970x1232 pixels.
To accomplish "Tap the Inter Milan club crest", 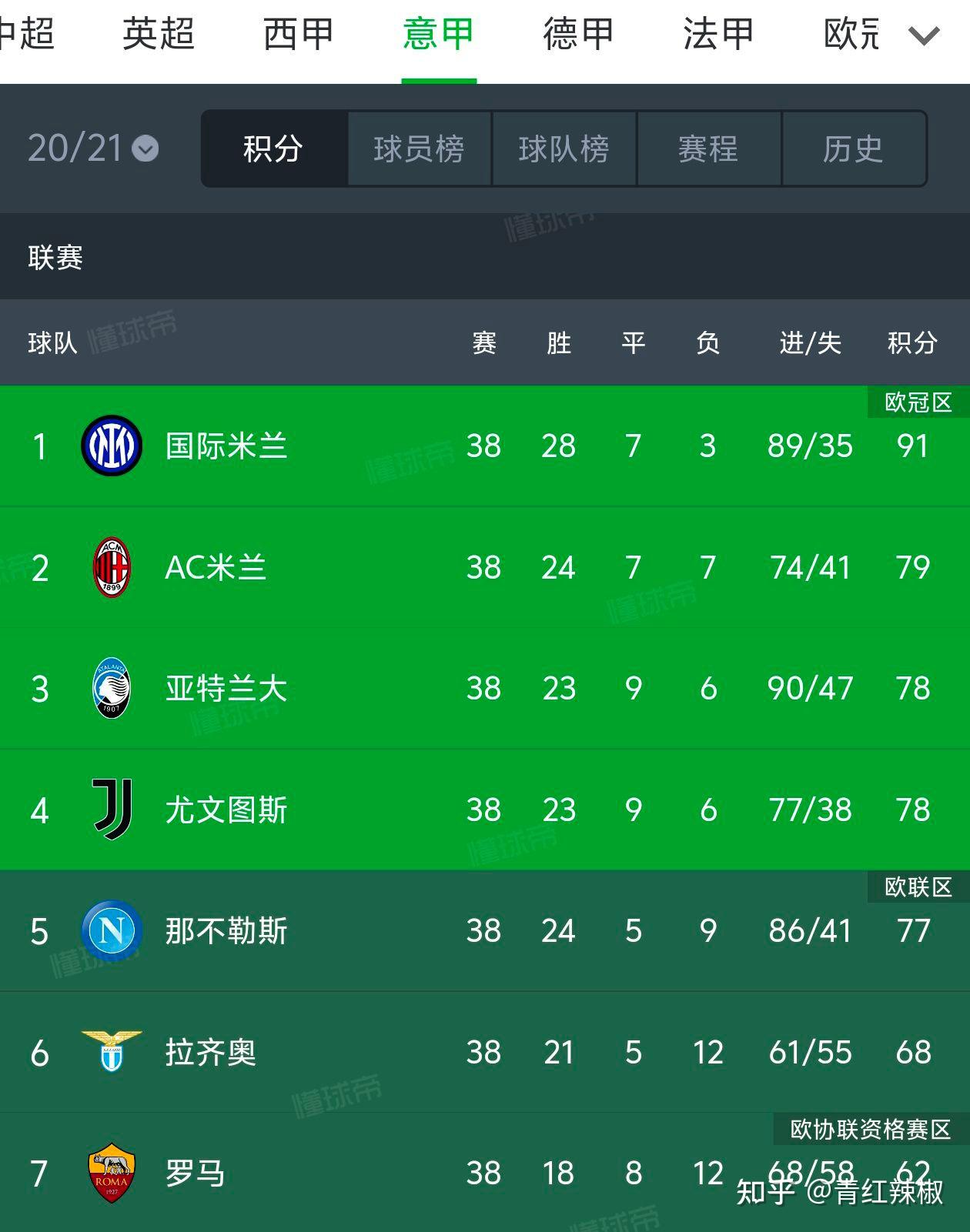I will click(x=112, y=446).
